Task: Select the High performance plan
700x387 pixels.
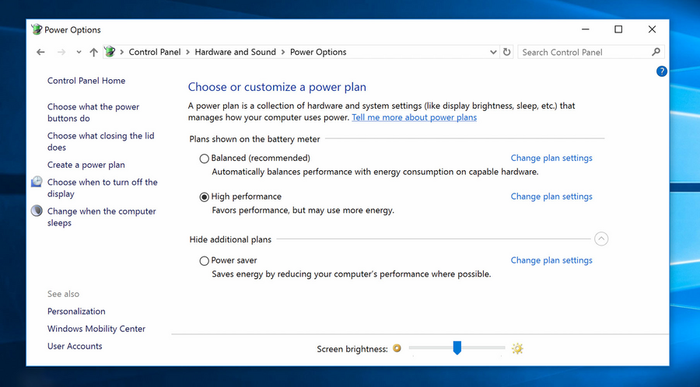Action: tap(204, 197)
